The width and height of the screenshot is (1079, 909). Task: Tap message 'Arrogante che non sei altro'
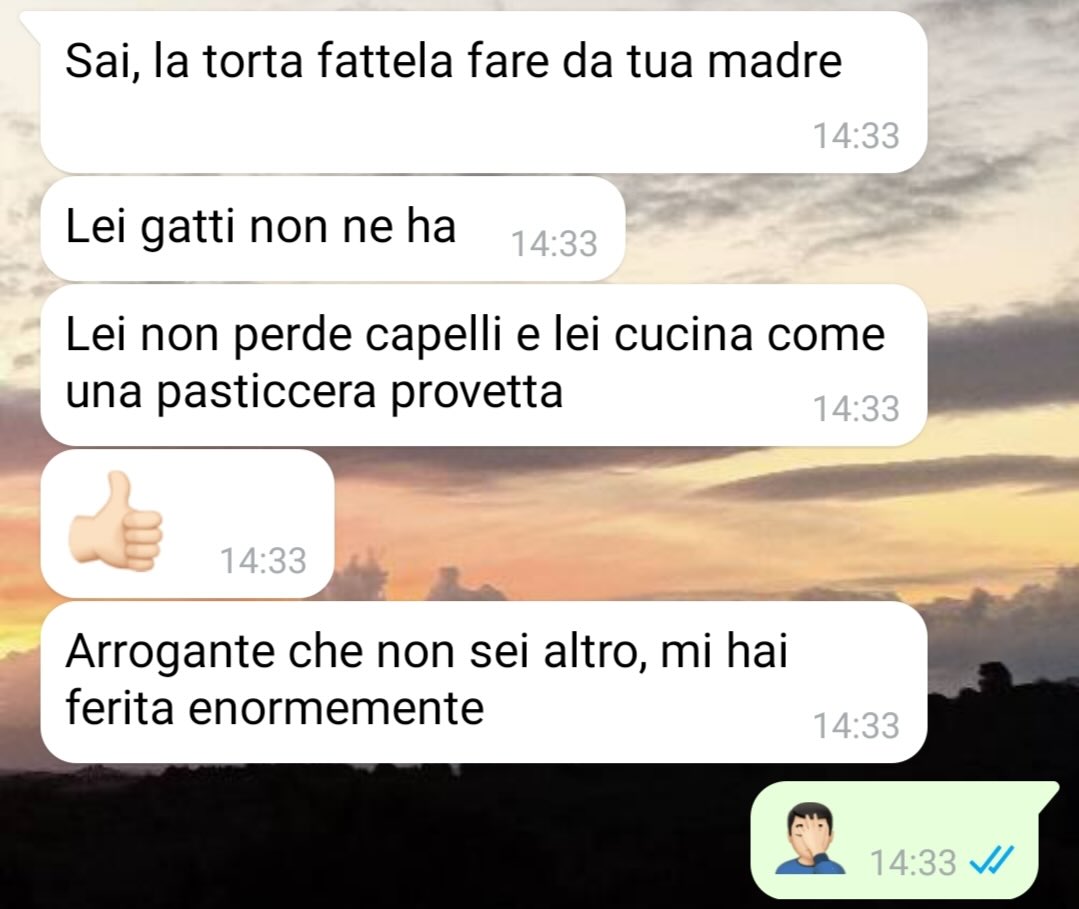pyautogui.click(x=483, y=682)
